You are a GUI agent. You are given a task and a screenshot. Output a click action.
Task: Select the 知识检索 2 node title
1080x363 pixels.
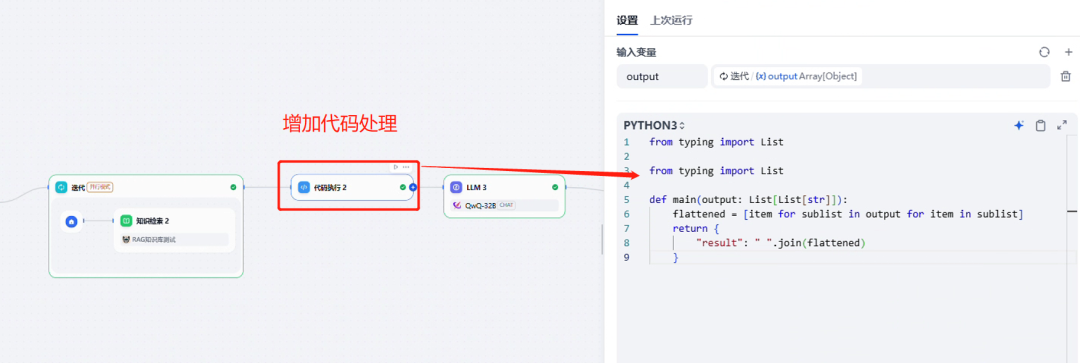click(153, 221)
